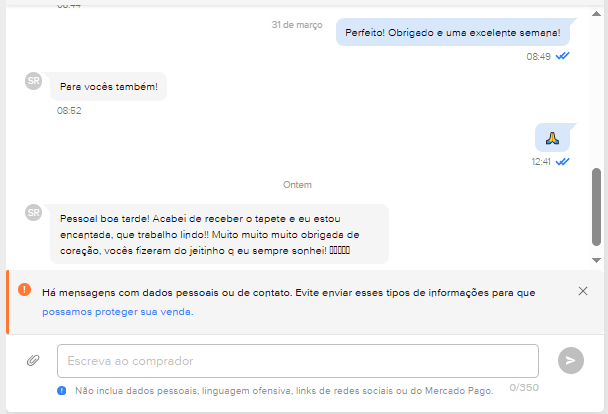
Task: Click the paperclip attach file icon
Action: click(33, 361)
